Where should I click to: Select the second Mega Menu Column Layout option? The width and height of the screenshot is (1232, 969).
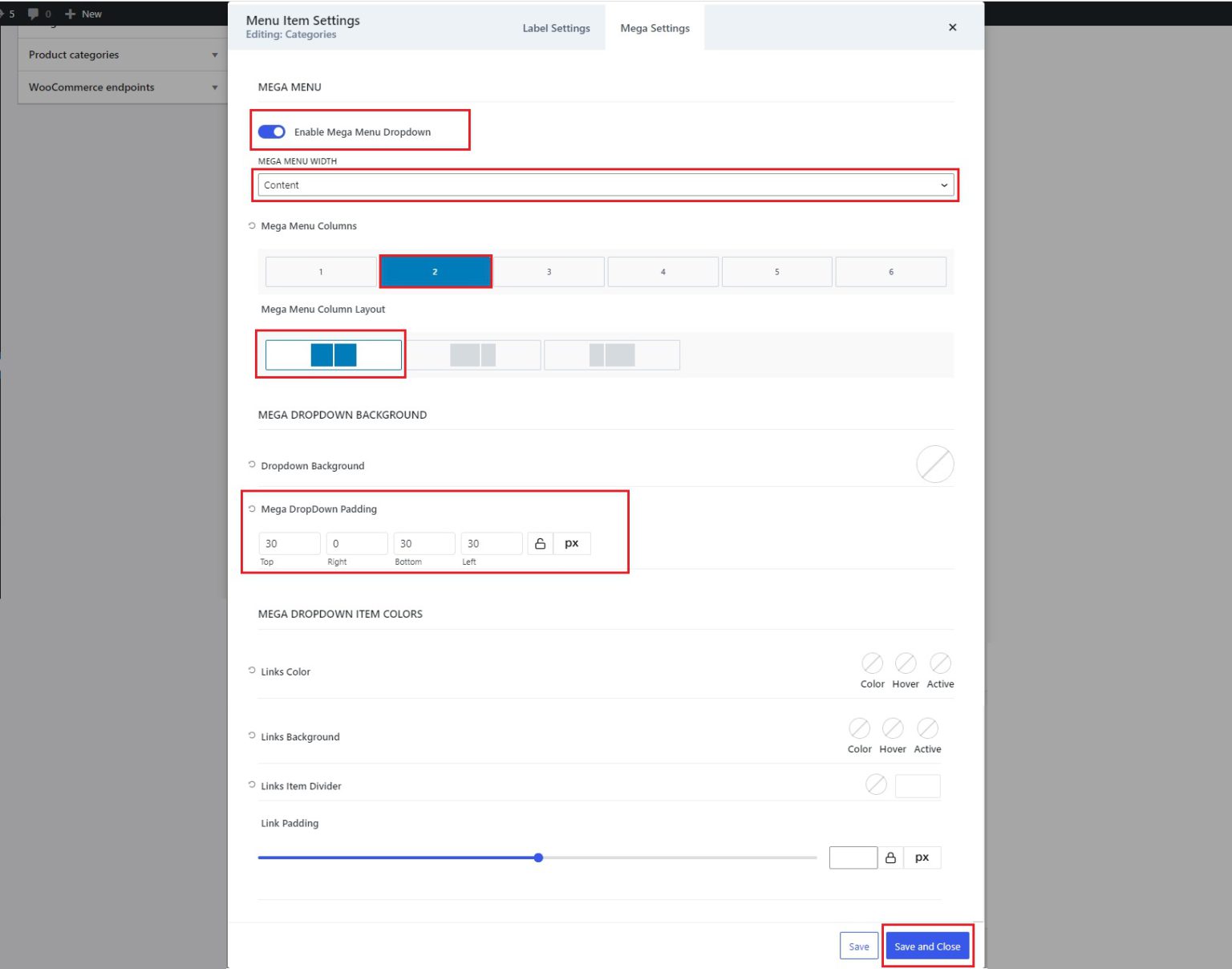pyautogui.click(x=474, y=354)
